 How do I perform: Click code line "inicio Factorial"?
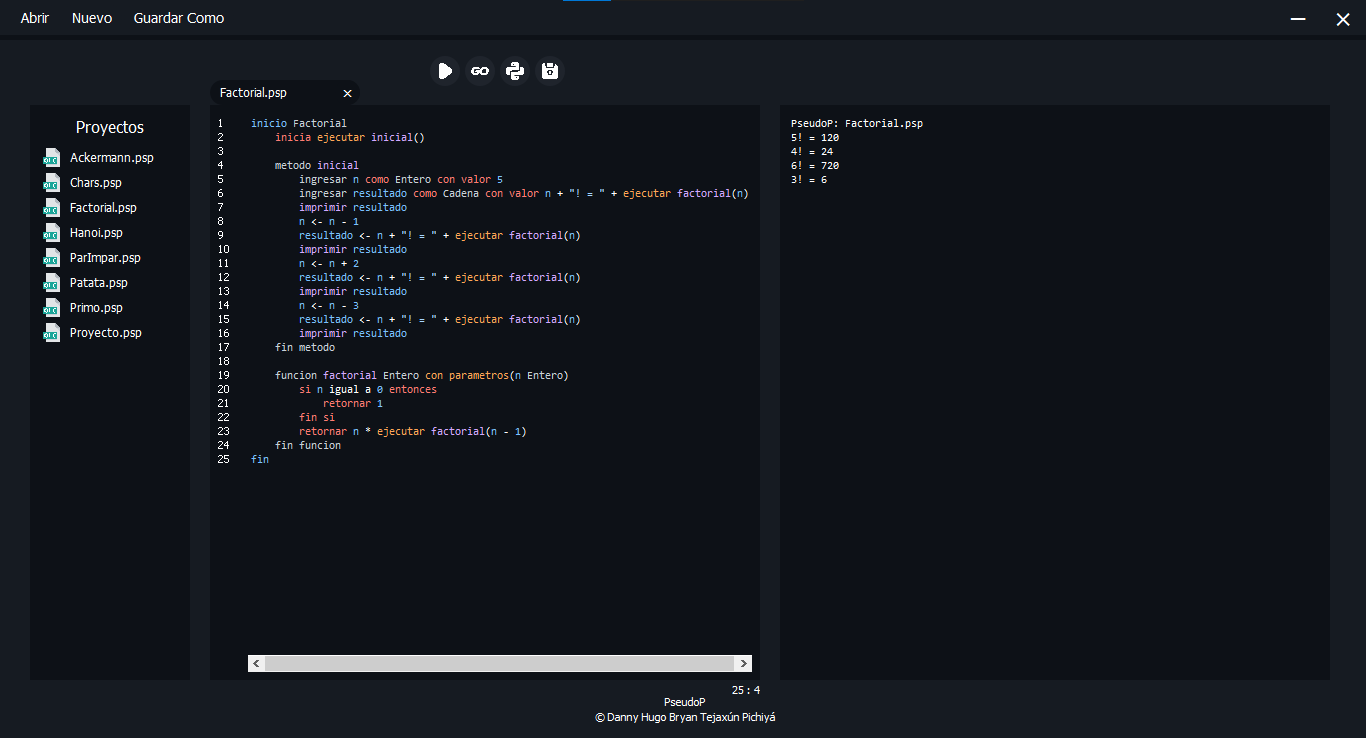point(299,123)
